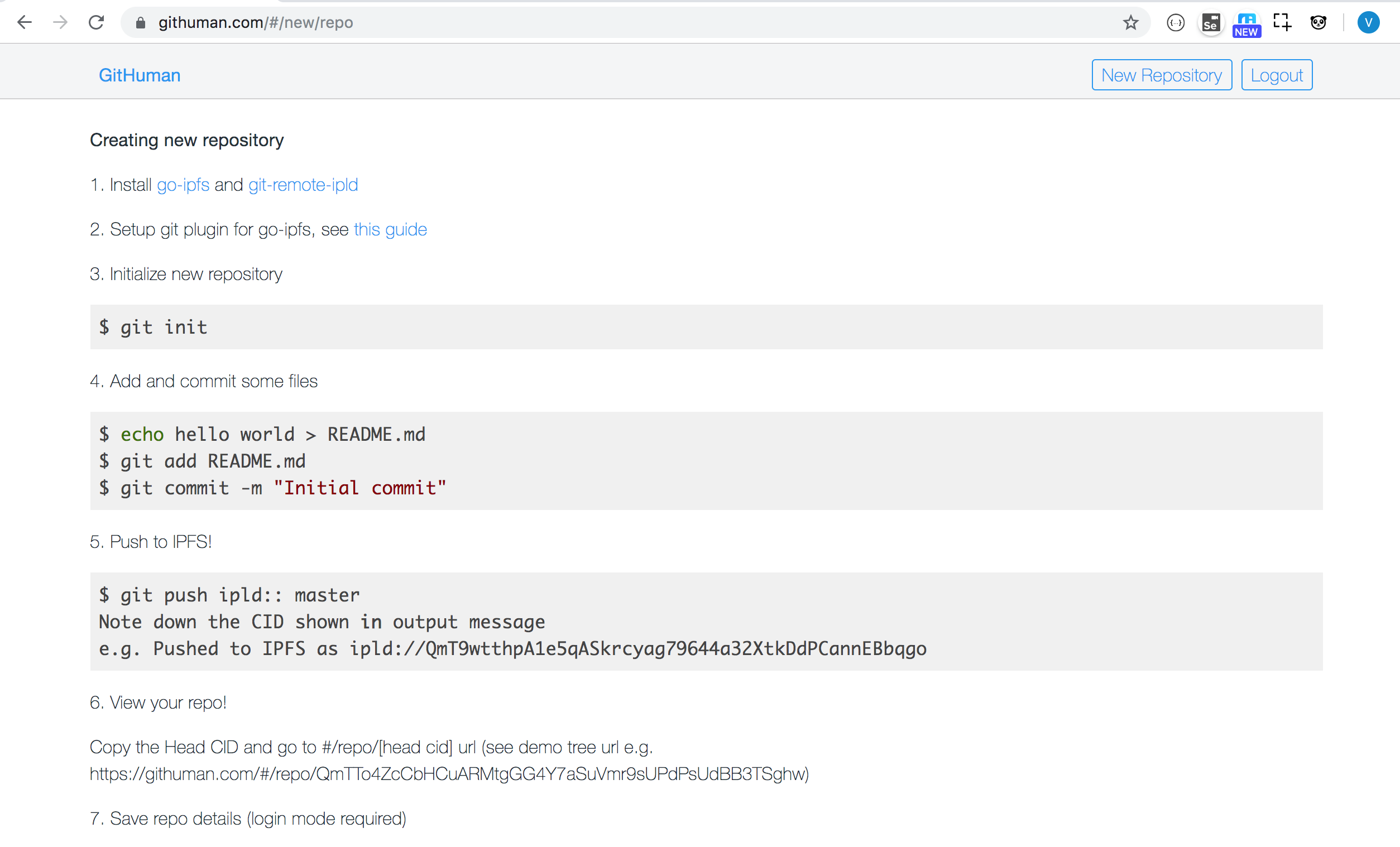
Task: Click the Logout button
Action: (1277, 74)
